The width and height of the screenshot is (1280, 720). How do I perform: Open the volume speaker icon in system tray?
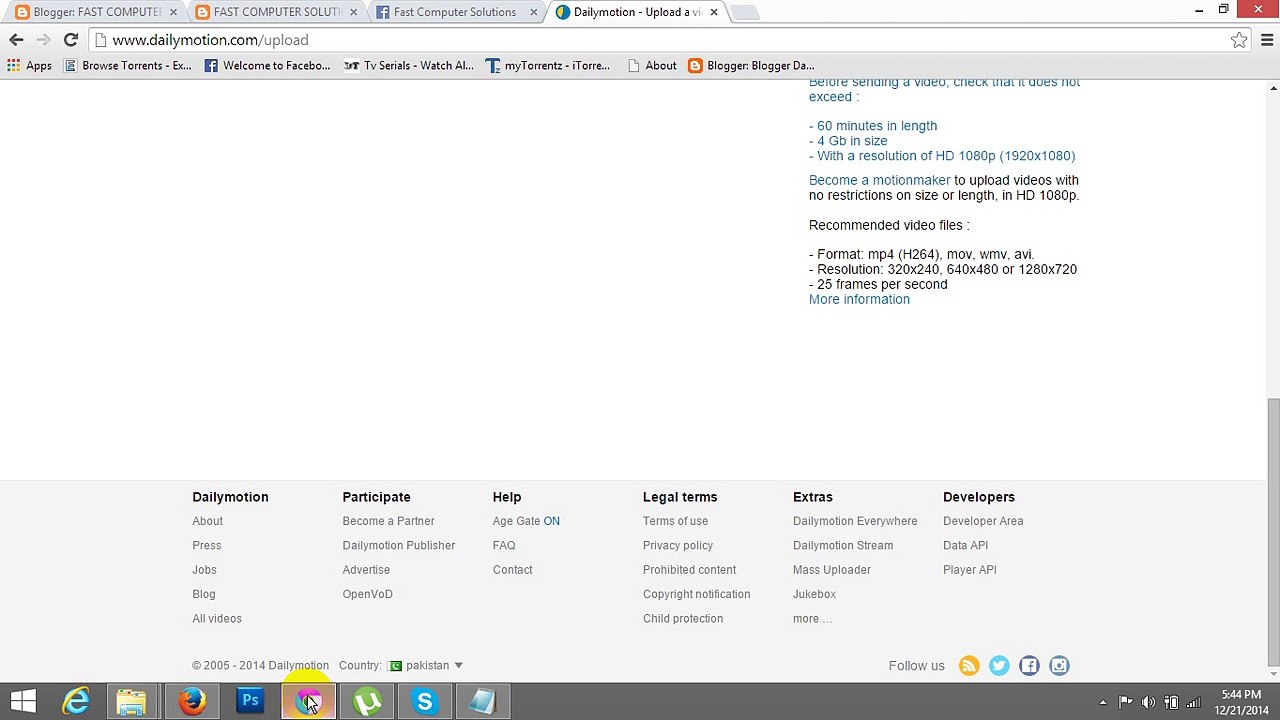1148,702
